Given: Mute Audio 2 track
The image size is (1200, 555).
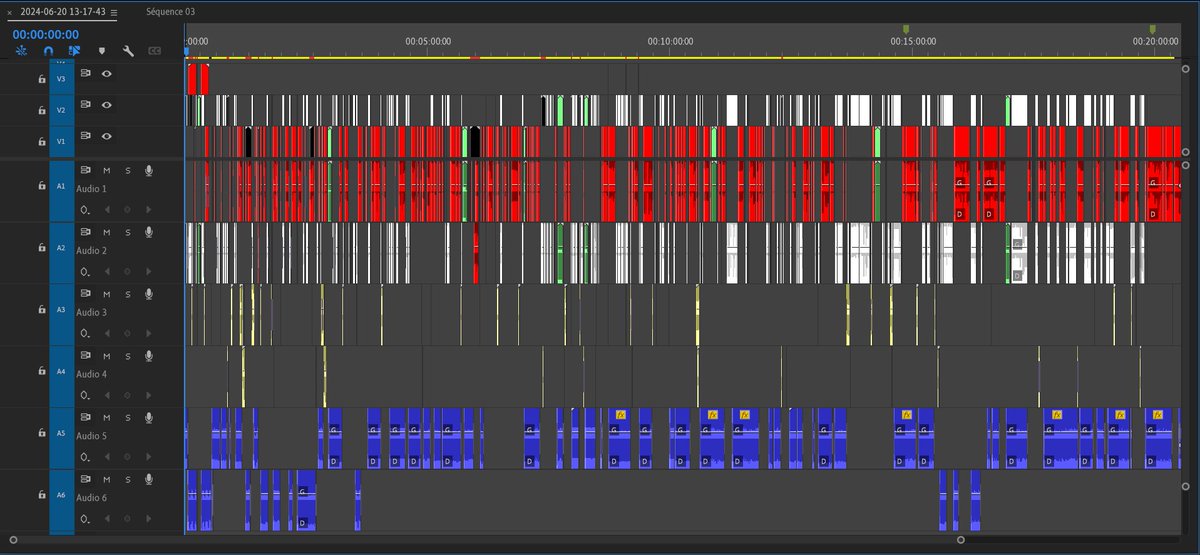Looking at the screenshot, I should click(107, 232).
